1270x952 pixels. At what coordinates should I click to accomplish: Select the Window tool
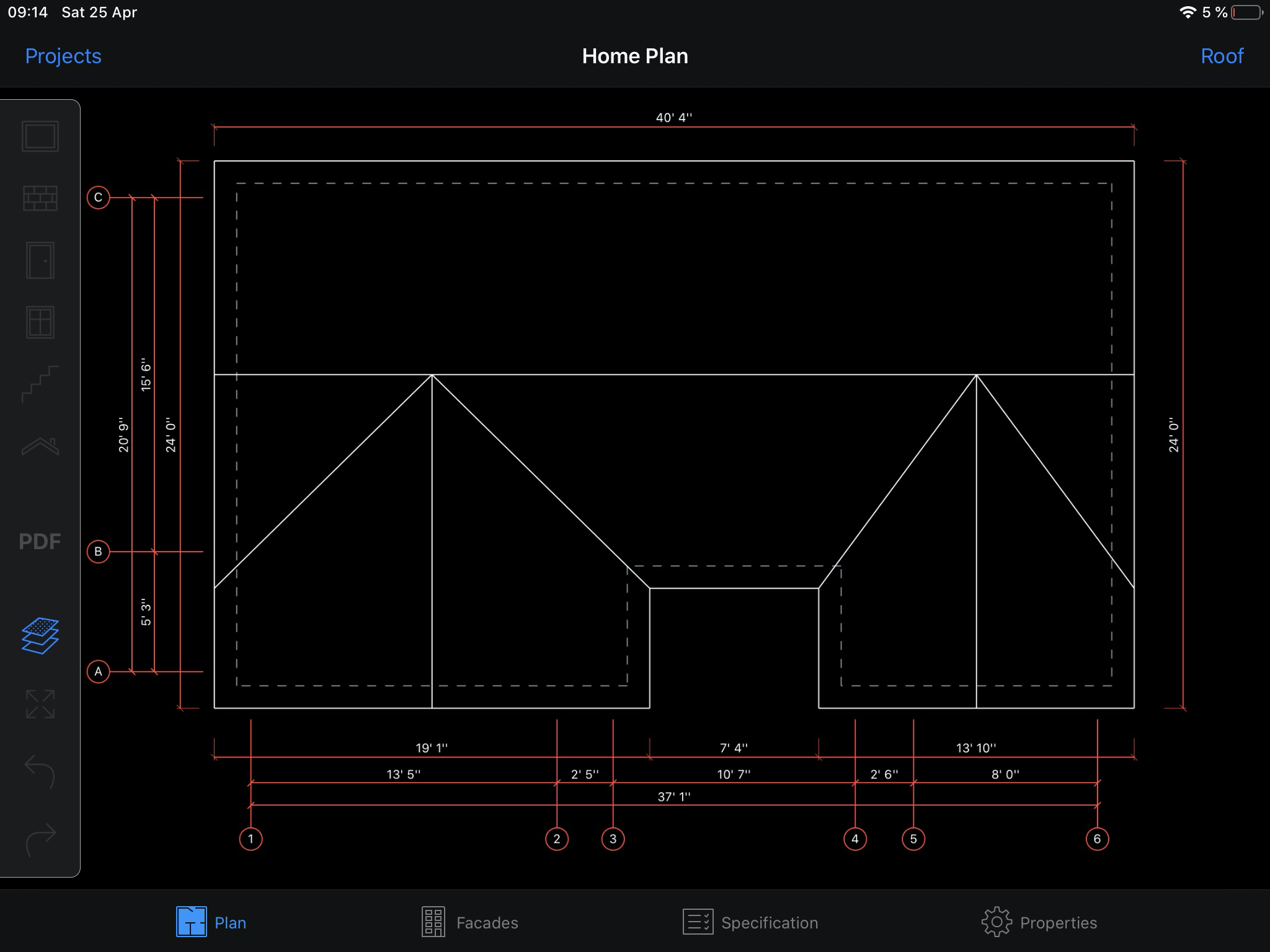(x=40, y=322)
